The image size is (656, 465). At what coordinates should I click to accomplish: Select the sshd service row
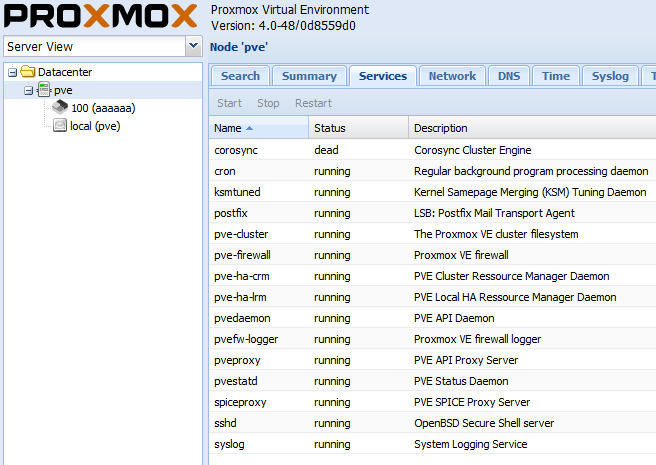(433, 423)
